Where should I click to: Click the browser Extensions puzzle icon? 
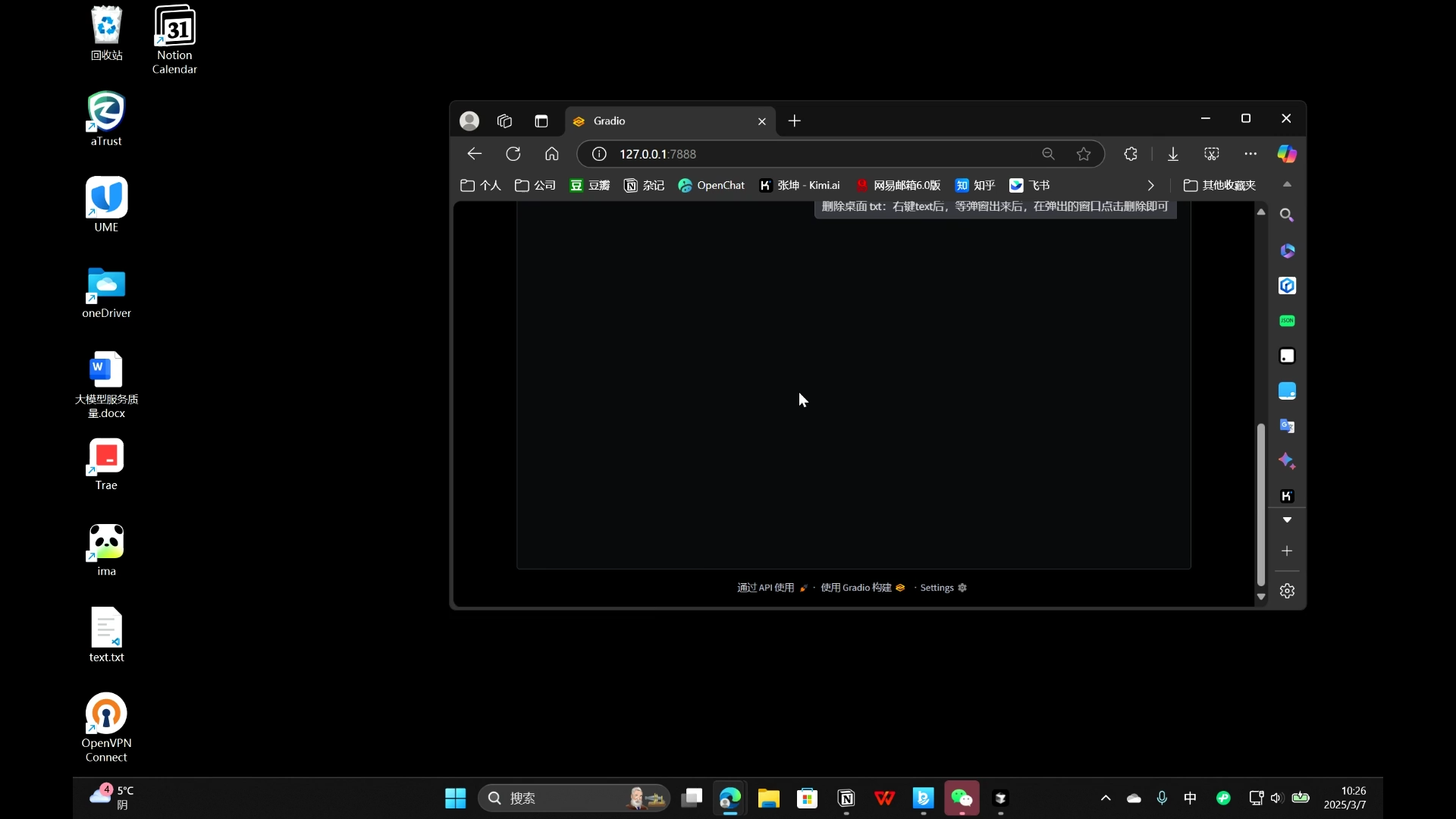pyautogui.click(x=1131, y=154)
